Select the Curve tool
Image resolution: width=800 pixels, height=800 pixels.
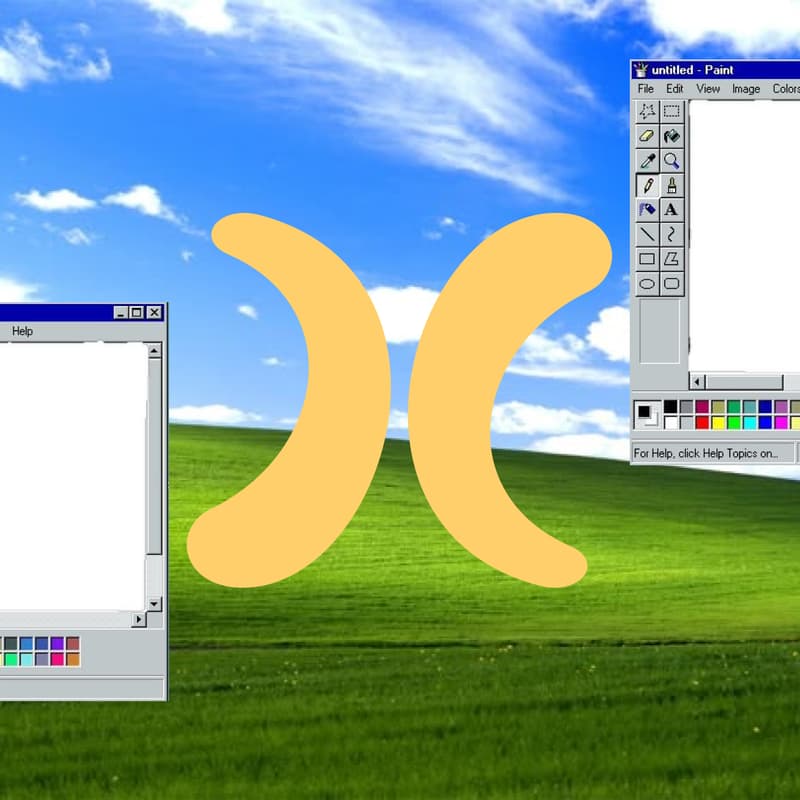tap(671, 234)
